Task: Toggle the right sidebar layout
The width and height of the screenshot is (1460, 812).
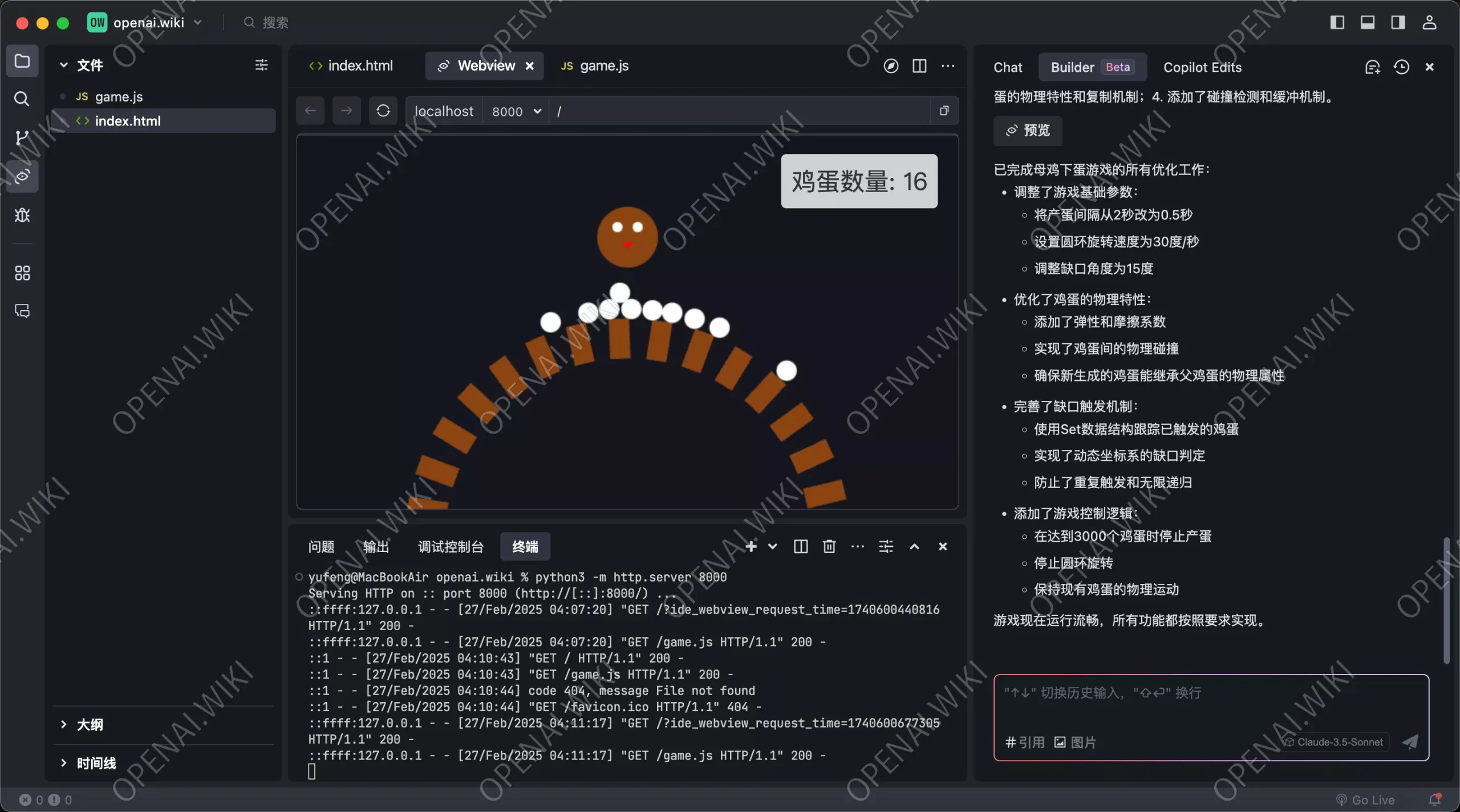Action: coord(1397,22)
